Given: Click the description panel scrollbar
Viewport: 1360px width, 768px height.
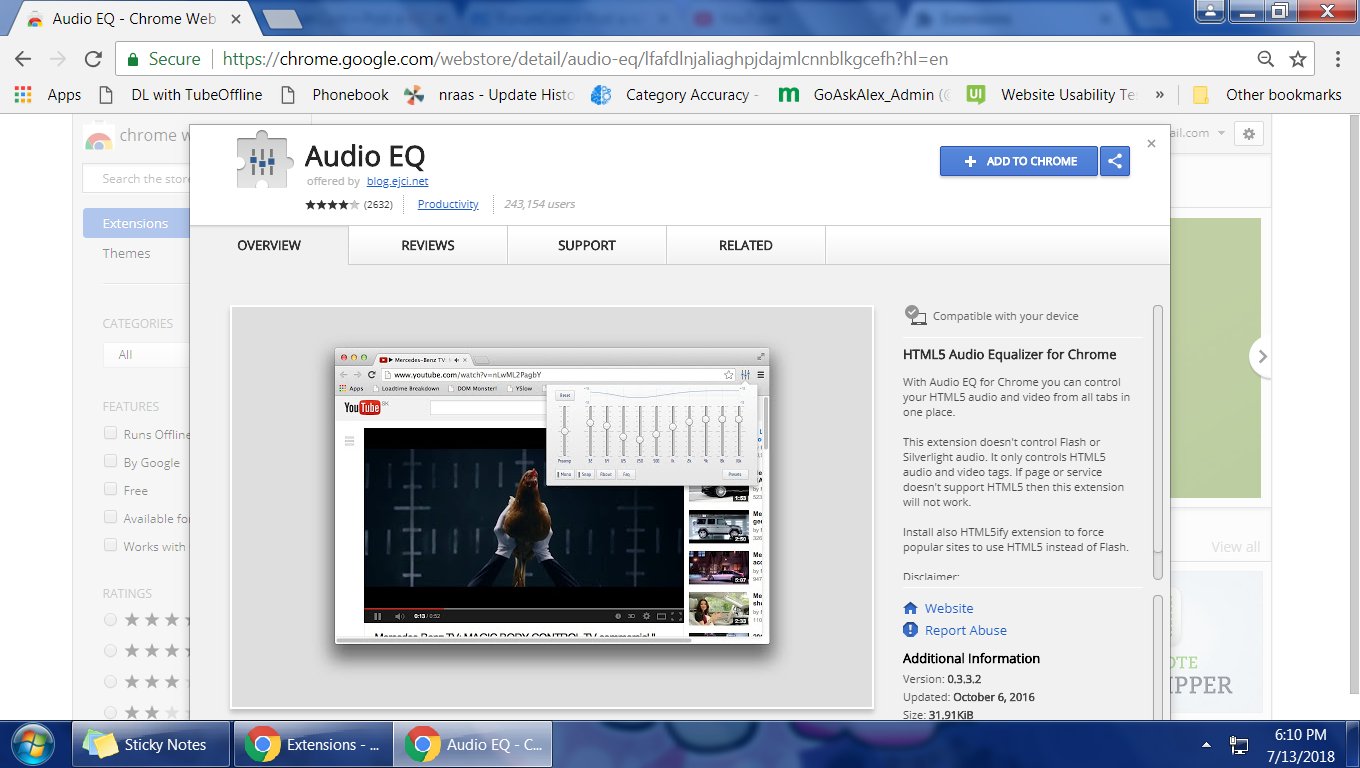Looking at the screenshot, I should pos(1158,442).
